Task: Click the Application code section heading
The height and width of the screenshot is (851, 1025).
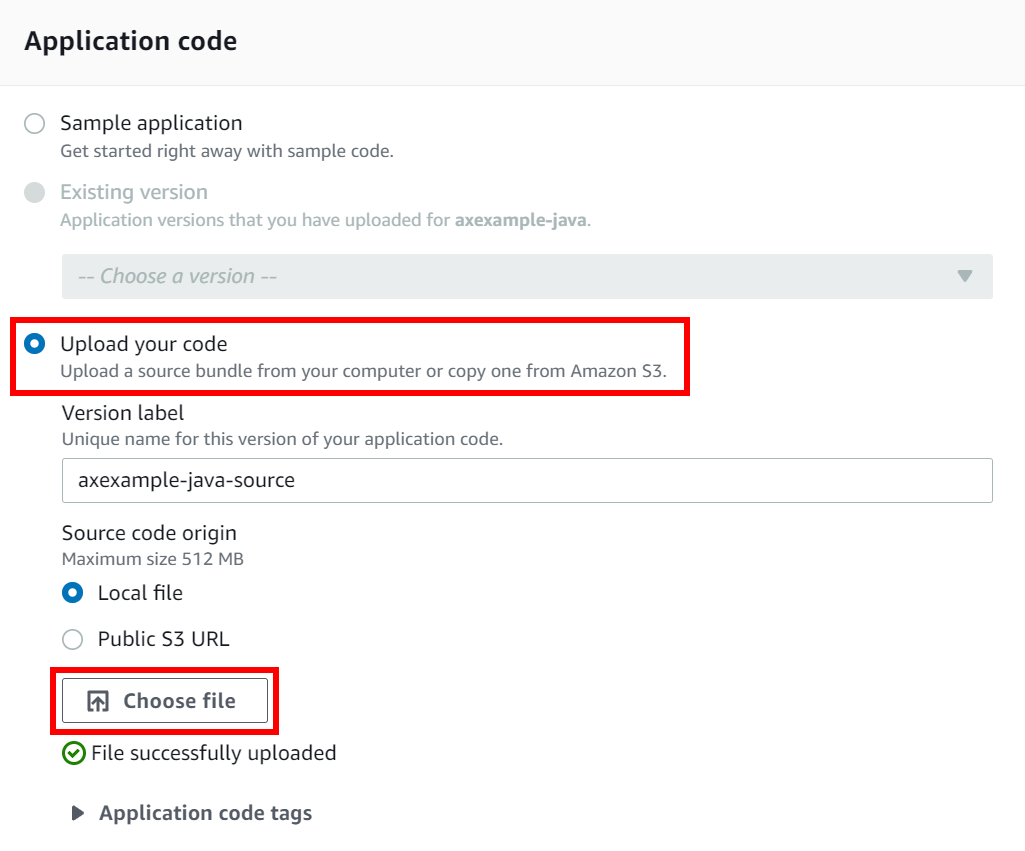Action: 128,41
